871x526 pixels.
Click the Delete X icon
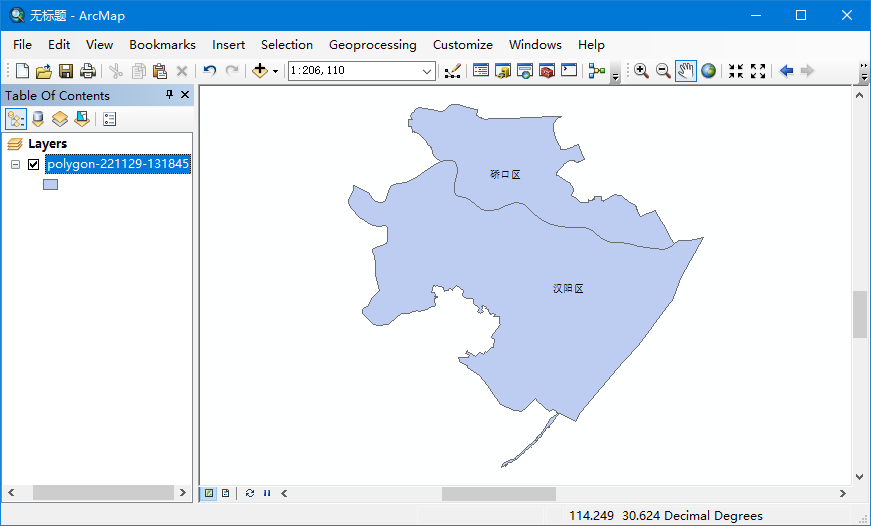pos(182,71)
